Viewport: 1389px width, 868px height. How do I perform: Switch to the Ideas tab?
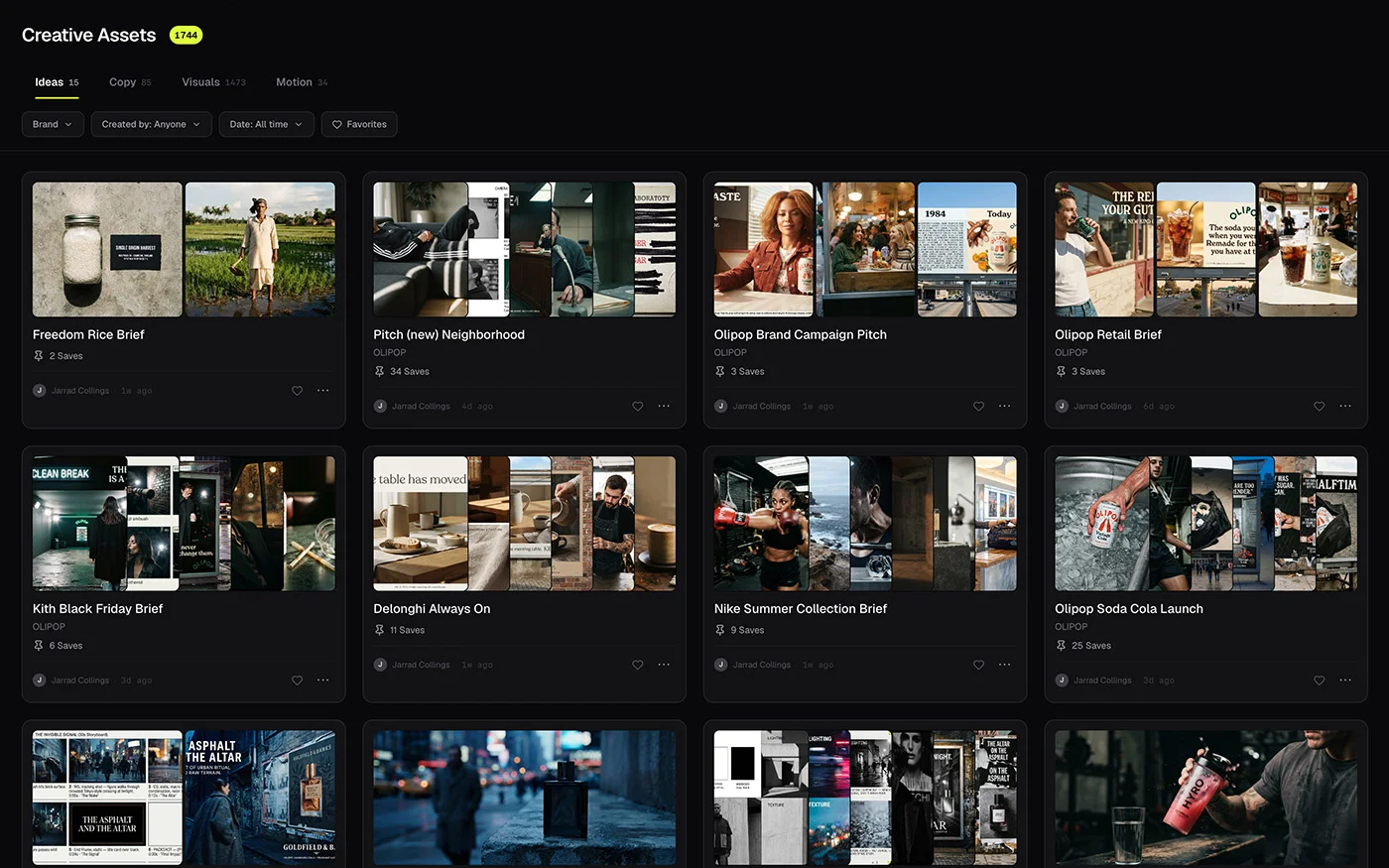[x=57, y=82]
